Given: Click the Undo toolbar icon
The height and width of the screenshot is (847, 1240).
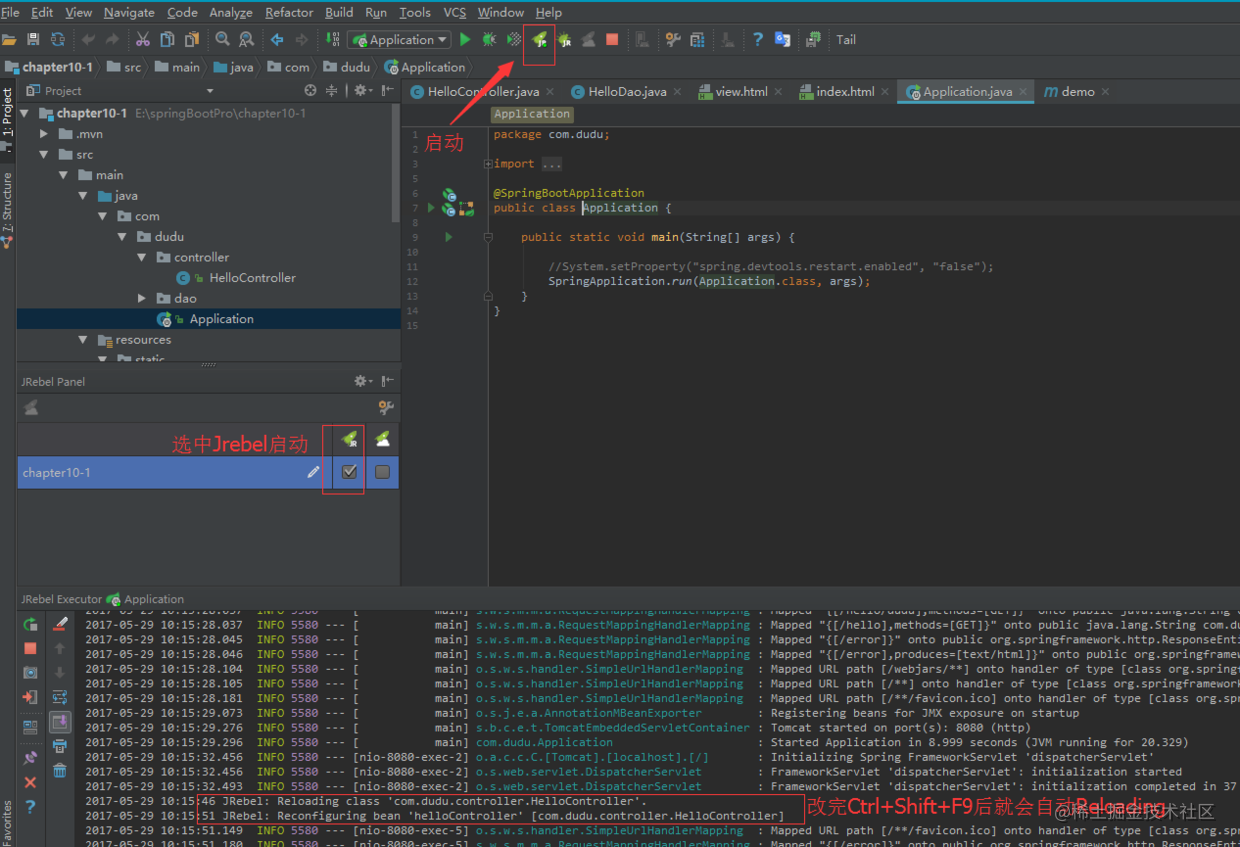Looking at the screenshot, I should [88, 40].
